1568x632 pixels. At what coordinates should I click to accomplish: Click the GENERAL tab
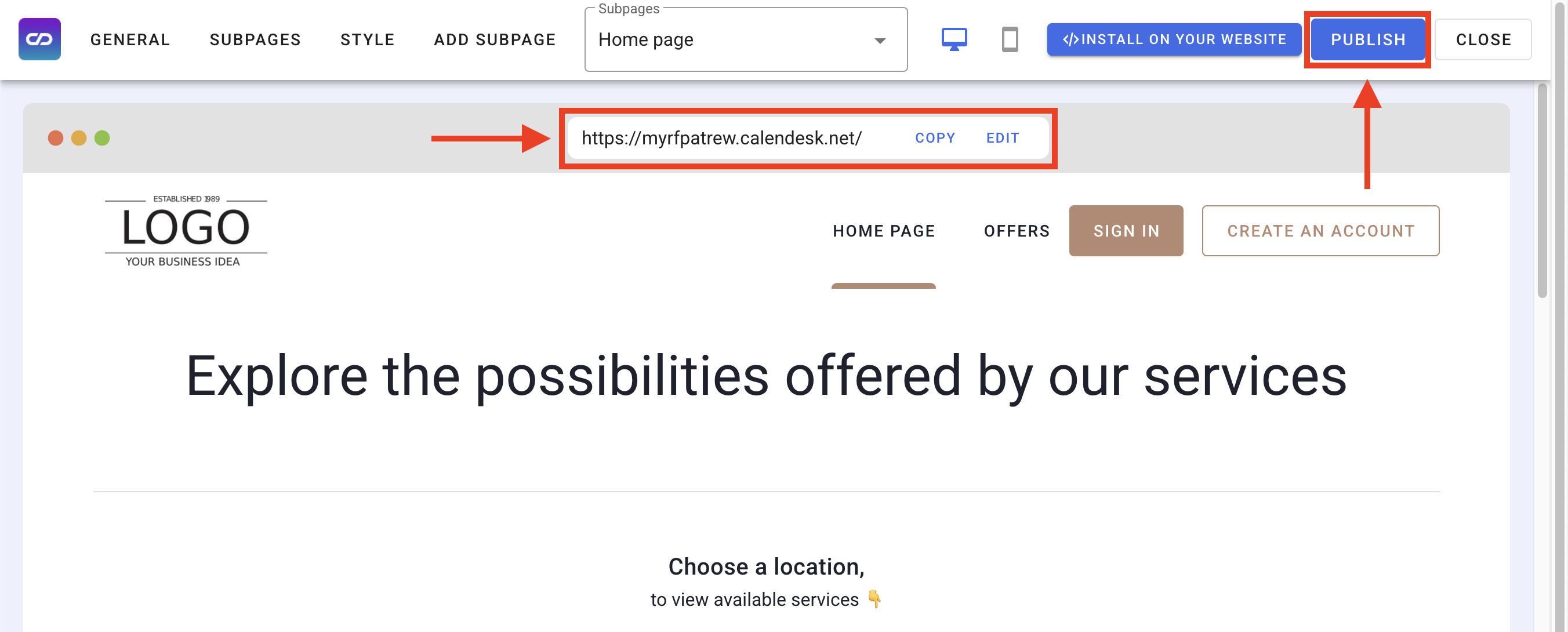coord(130,39)
